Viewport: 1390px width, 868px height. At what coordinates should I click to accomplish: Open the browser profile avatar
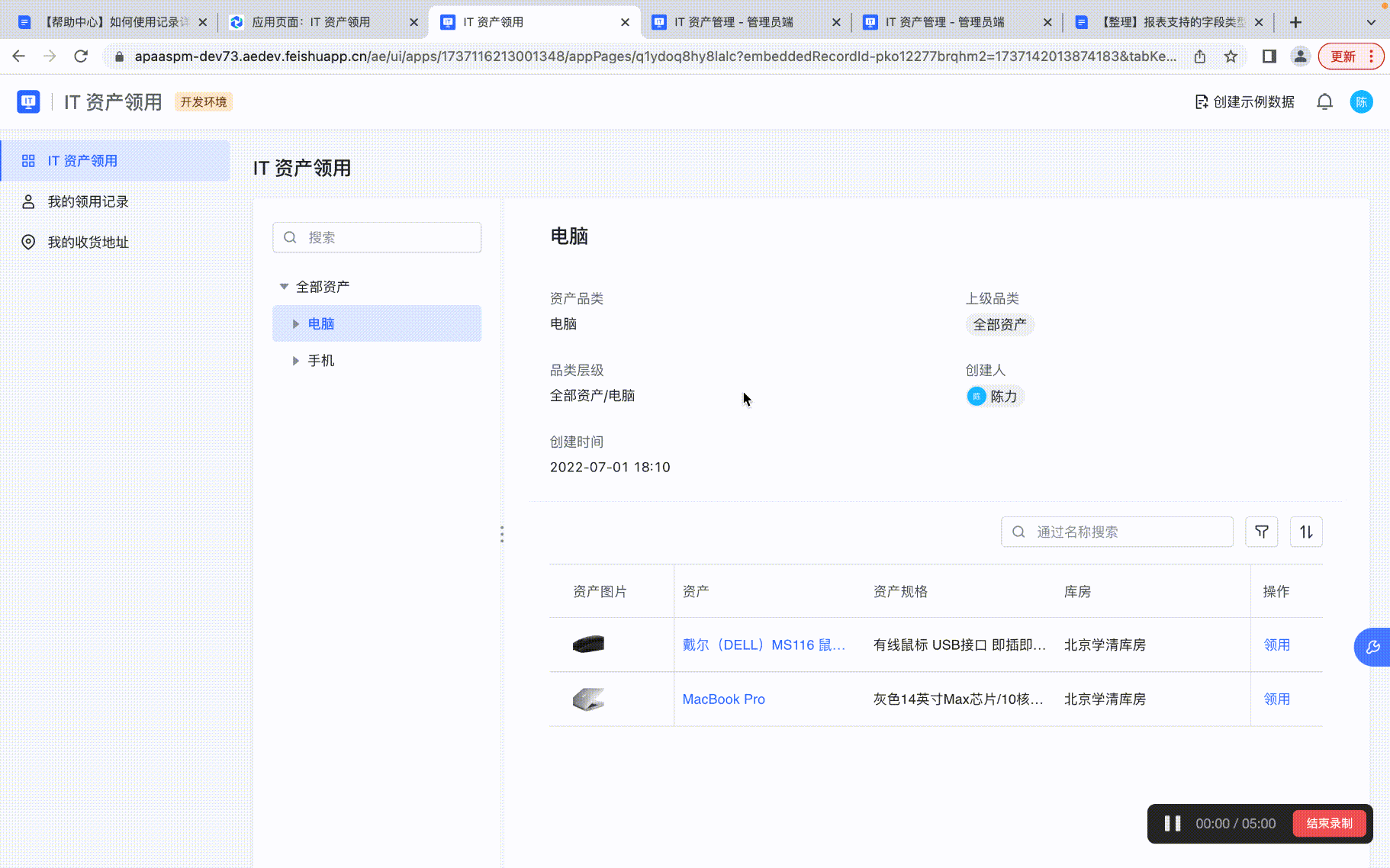1301,56
